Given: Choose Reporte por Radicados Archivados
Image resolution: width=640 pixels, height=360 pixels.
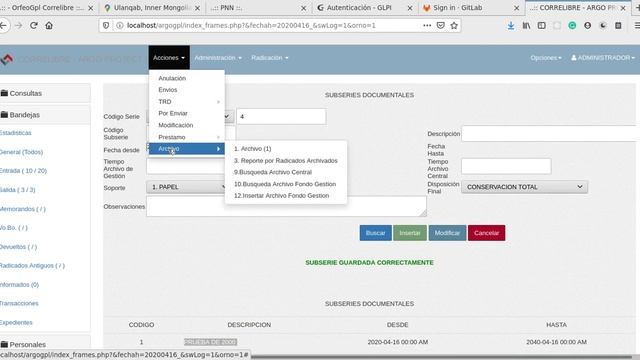Looking at the screenshot, I should tap(286, 160).
